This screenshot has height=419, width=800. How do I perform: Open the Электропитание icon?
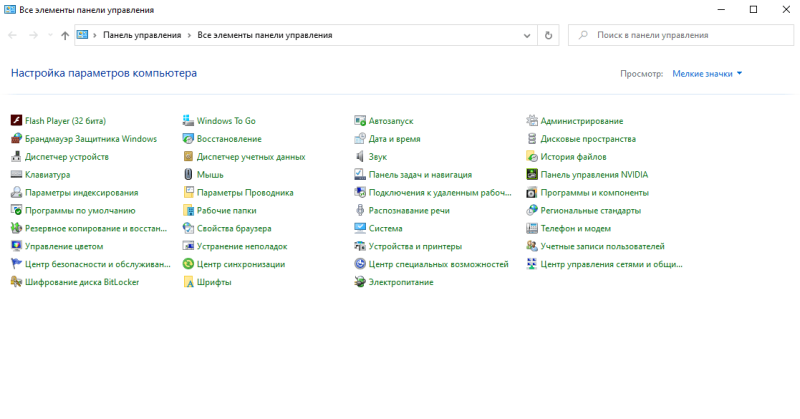[x=360, y=282]
